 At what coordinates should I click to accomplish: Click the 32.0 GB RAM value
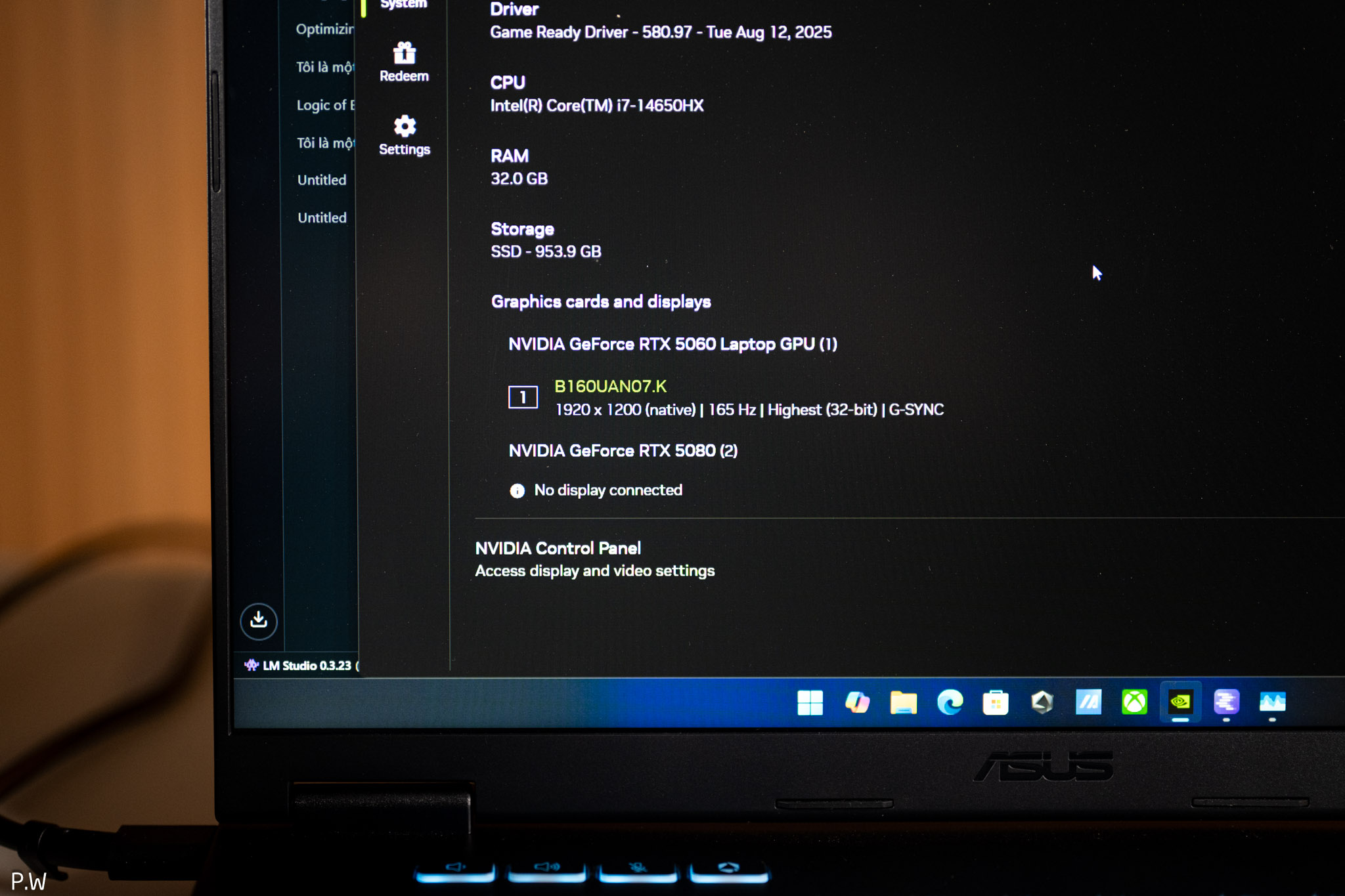519,179
